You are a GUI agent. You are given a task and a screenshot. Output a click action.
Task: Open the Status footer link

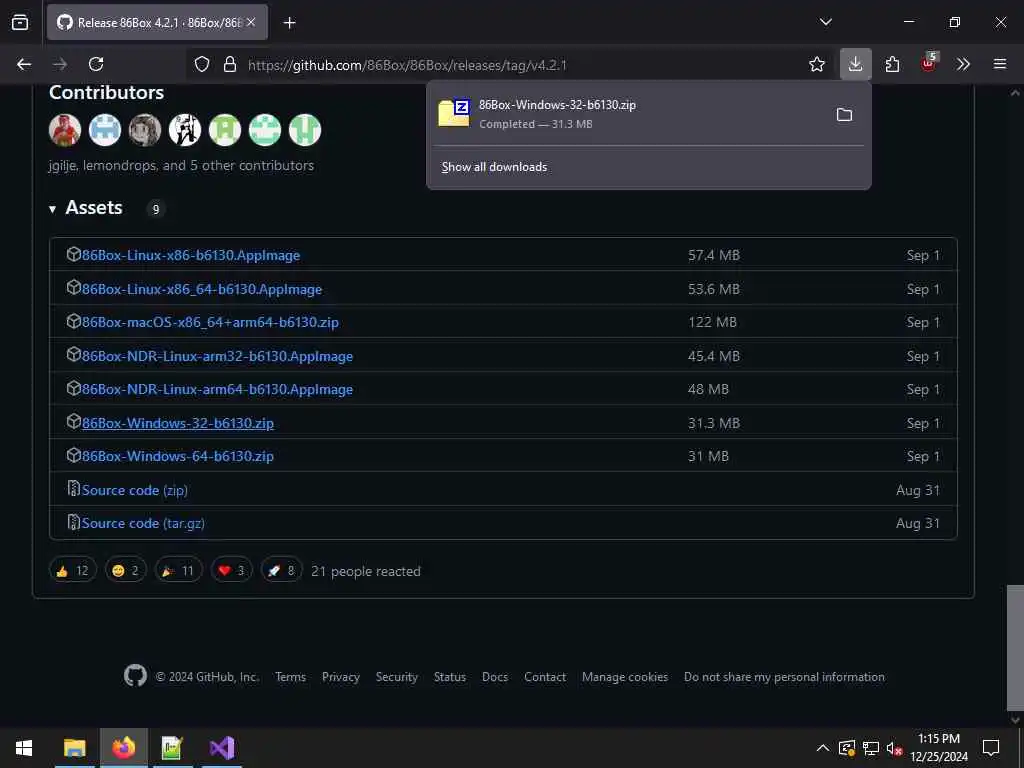tap(450, 677)
